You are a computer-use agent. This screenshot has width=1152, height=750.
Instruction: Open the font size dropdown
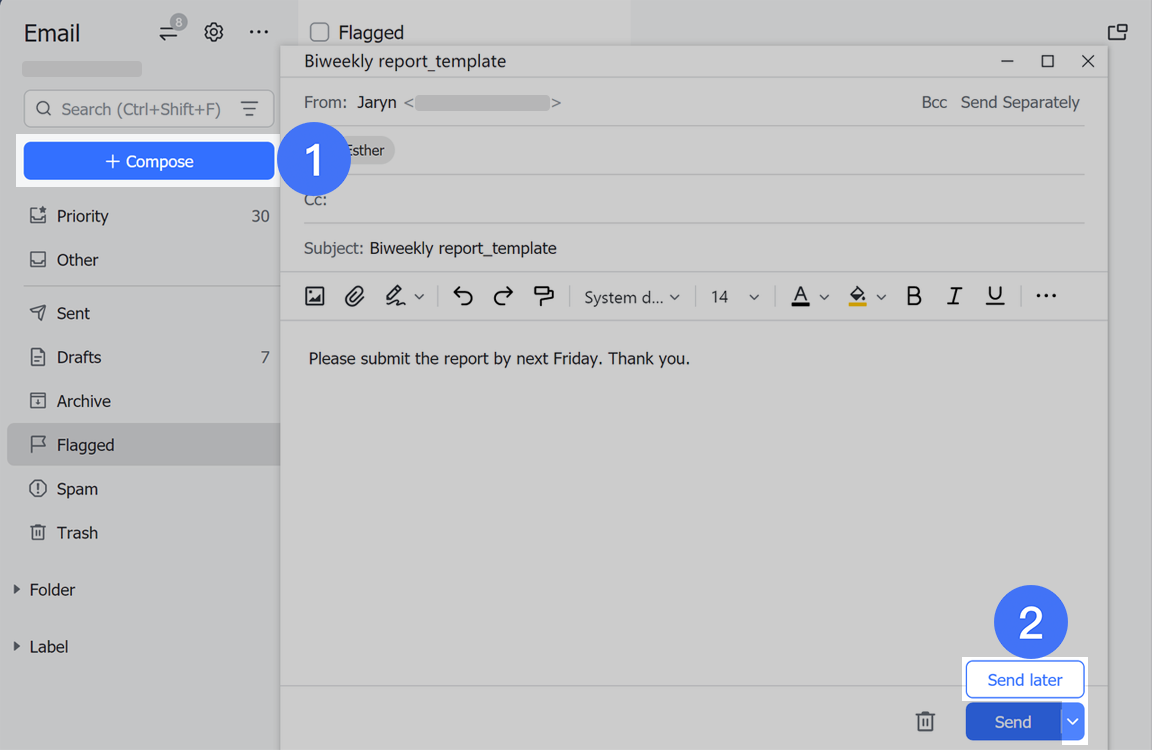click(x=734, y=296)
